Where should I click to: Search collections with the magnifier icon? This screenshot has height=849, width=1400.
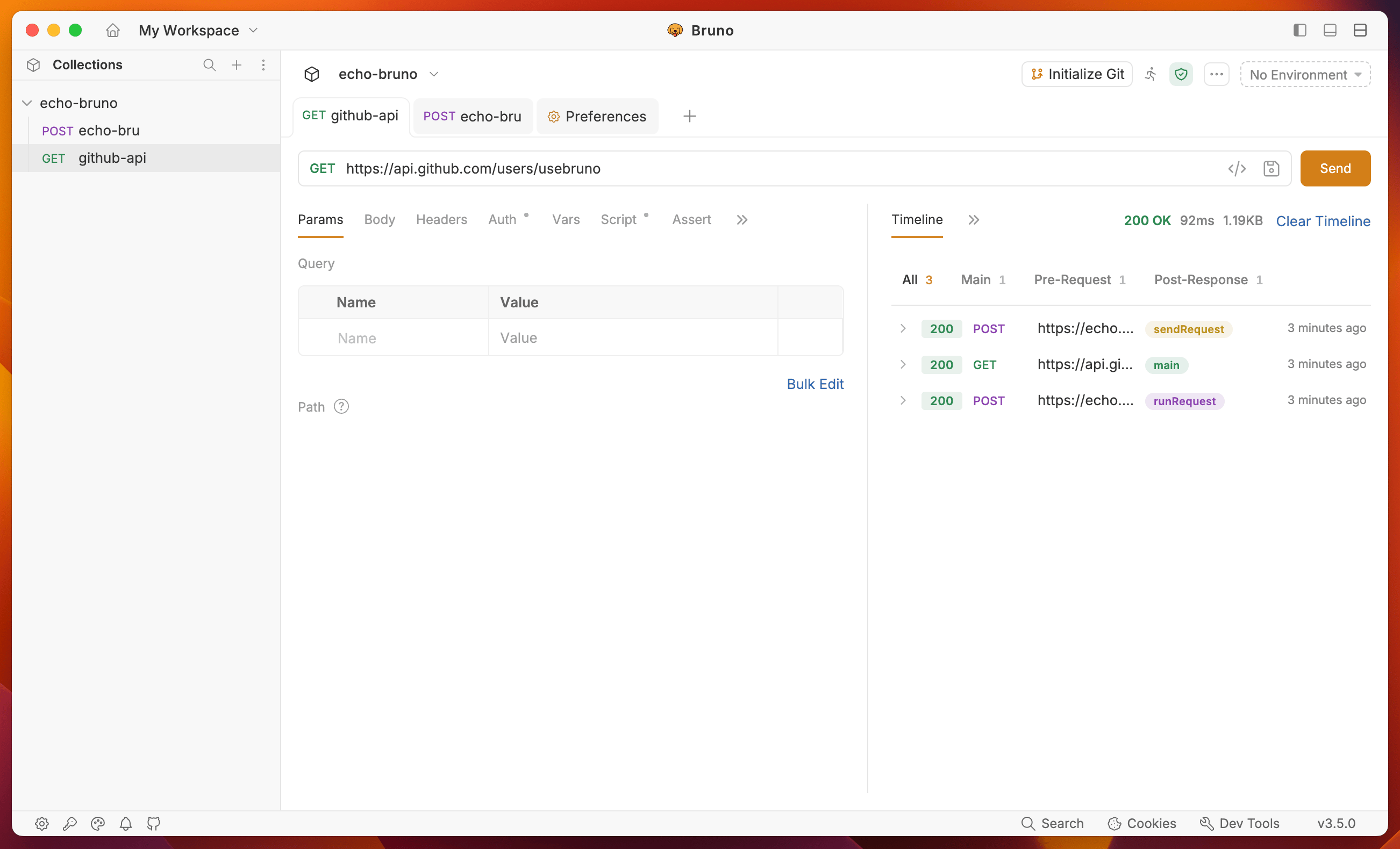[x=209, y=64]
